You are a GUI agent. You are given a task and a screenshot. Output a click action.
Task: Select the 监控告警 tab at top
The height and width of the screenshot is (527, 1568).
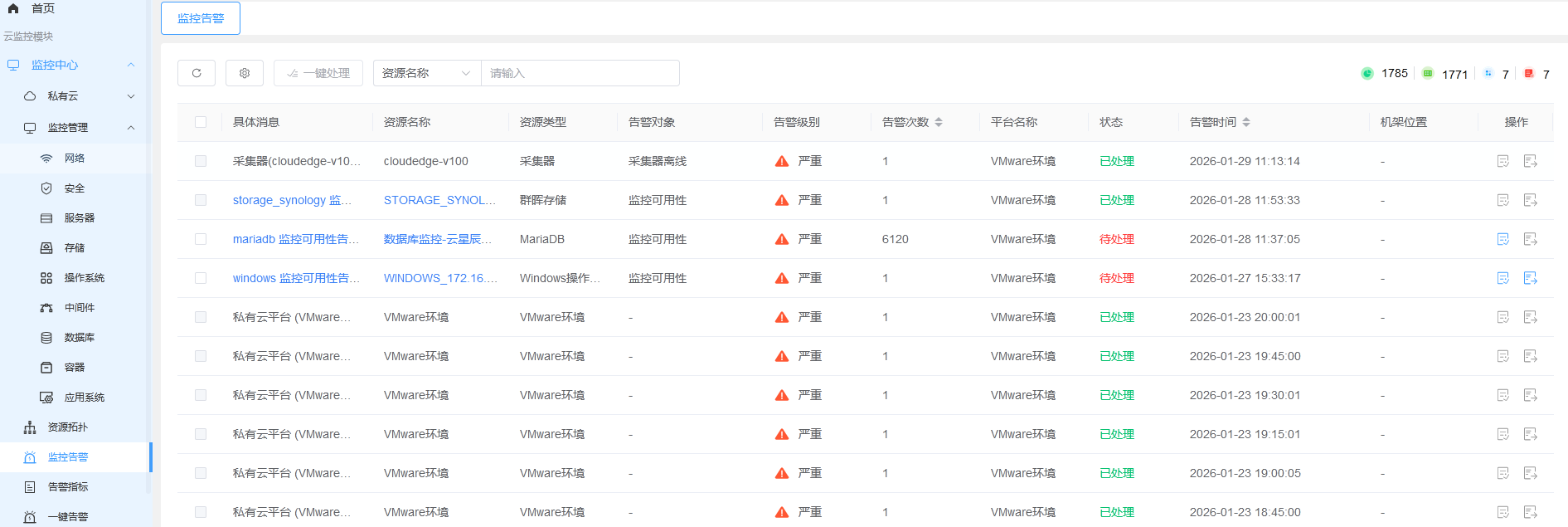[201, 18]
